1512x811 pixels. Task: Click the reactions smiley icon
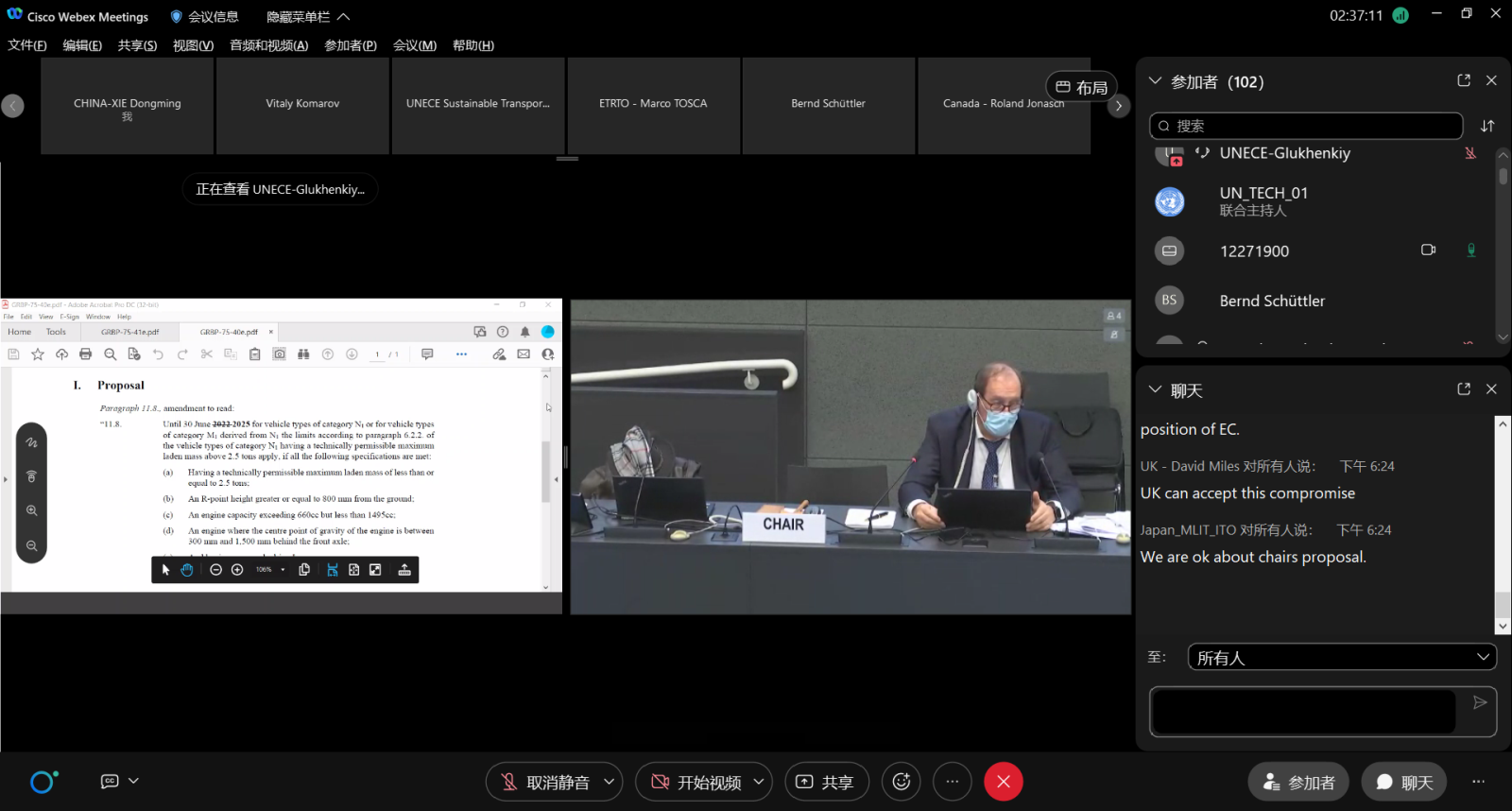pyautogui.click(x=901, y=782)
